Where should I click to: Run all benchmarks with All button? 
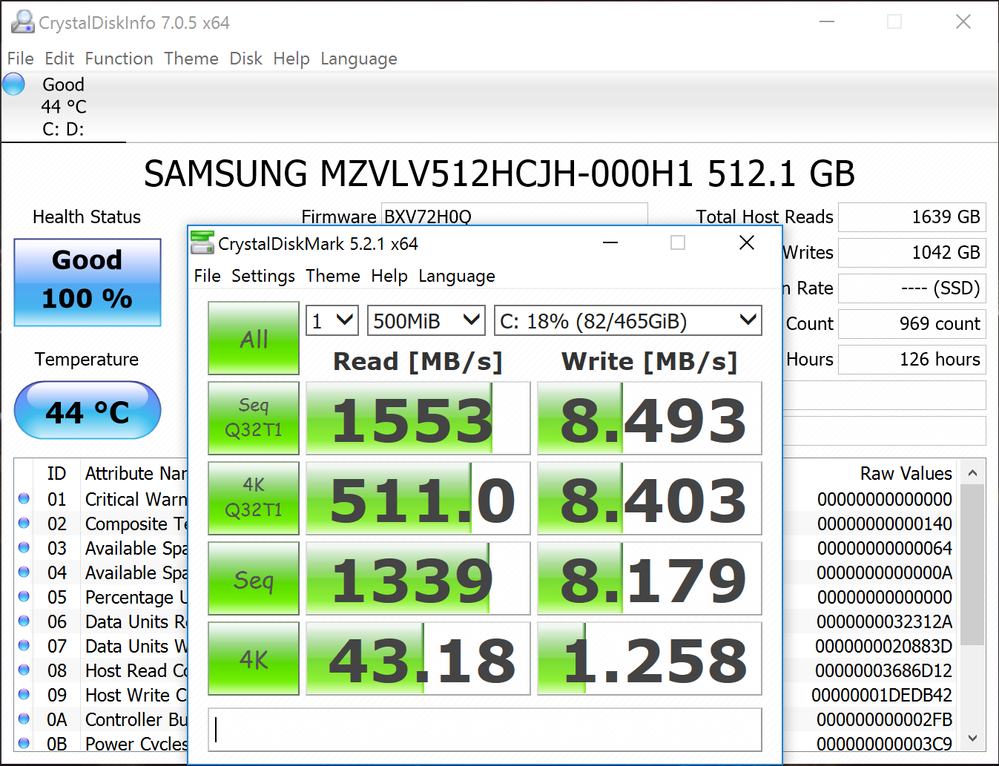pos(253,339)
